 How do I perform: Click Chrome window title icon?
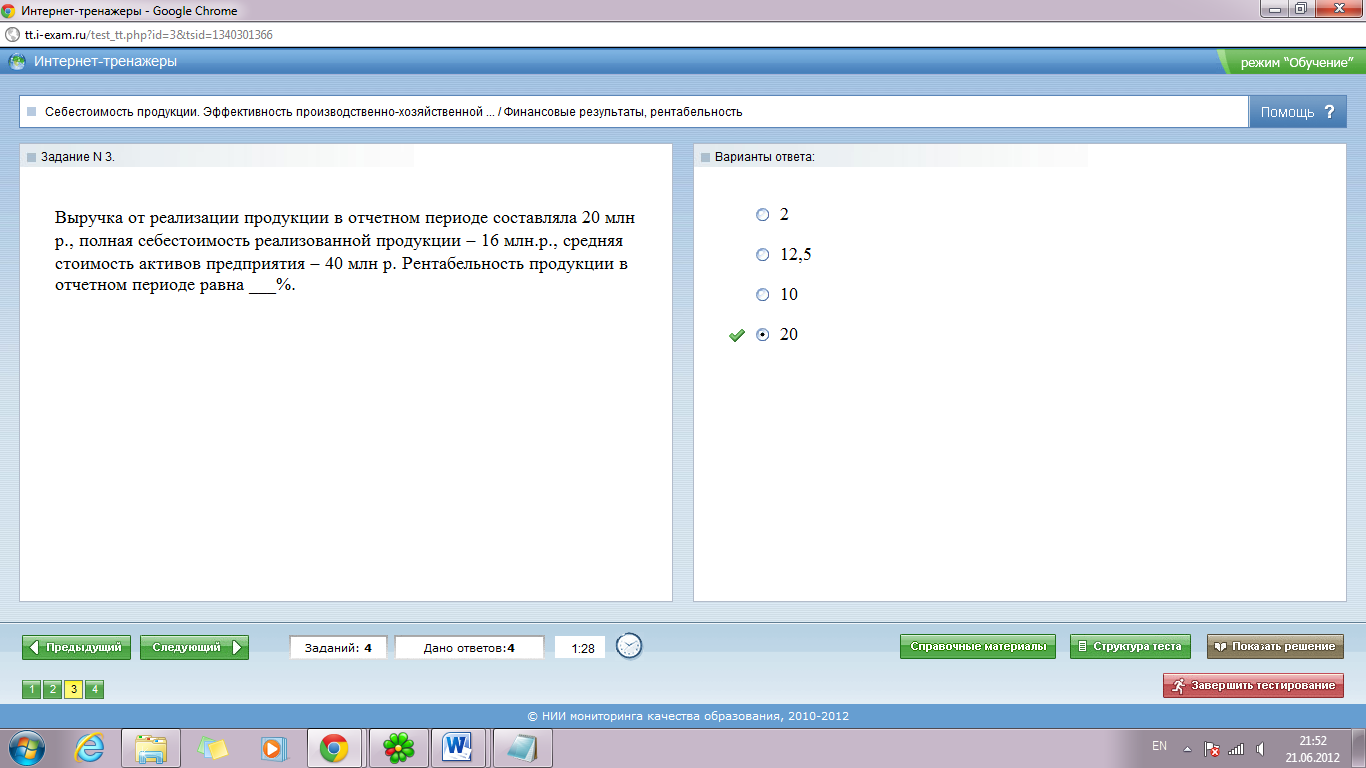pyautogui.click(x=8, y=11)
